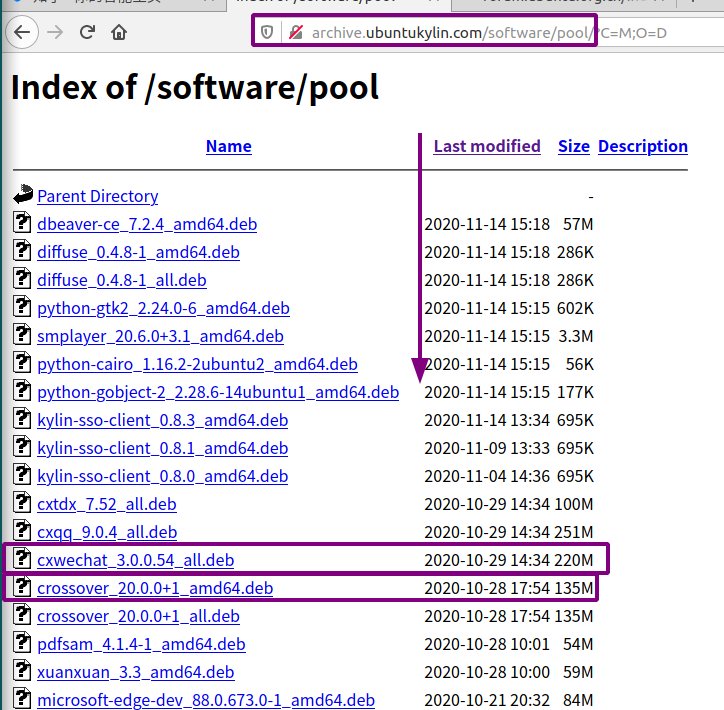Click the 2020-11-09 13:33 modified date
Viewport: 724px width, 710px height.
487,448
